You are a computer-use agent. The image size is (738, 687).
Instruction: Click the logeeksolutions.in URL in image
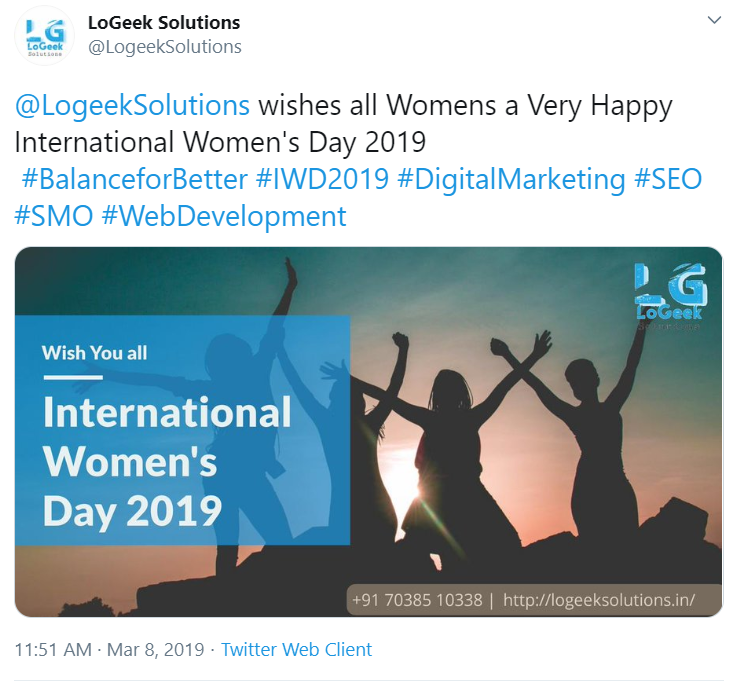tap(599, 600)
